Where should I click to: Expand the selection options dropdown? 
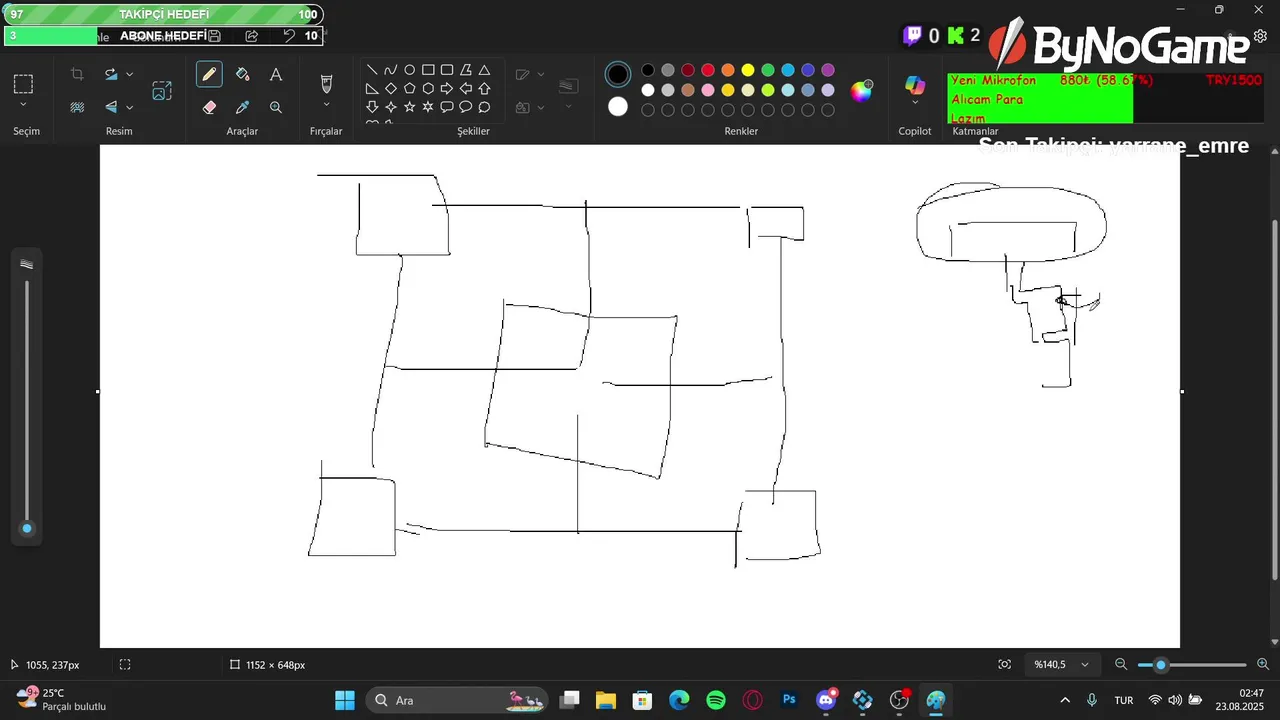coord(23,105)
